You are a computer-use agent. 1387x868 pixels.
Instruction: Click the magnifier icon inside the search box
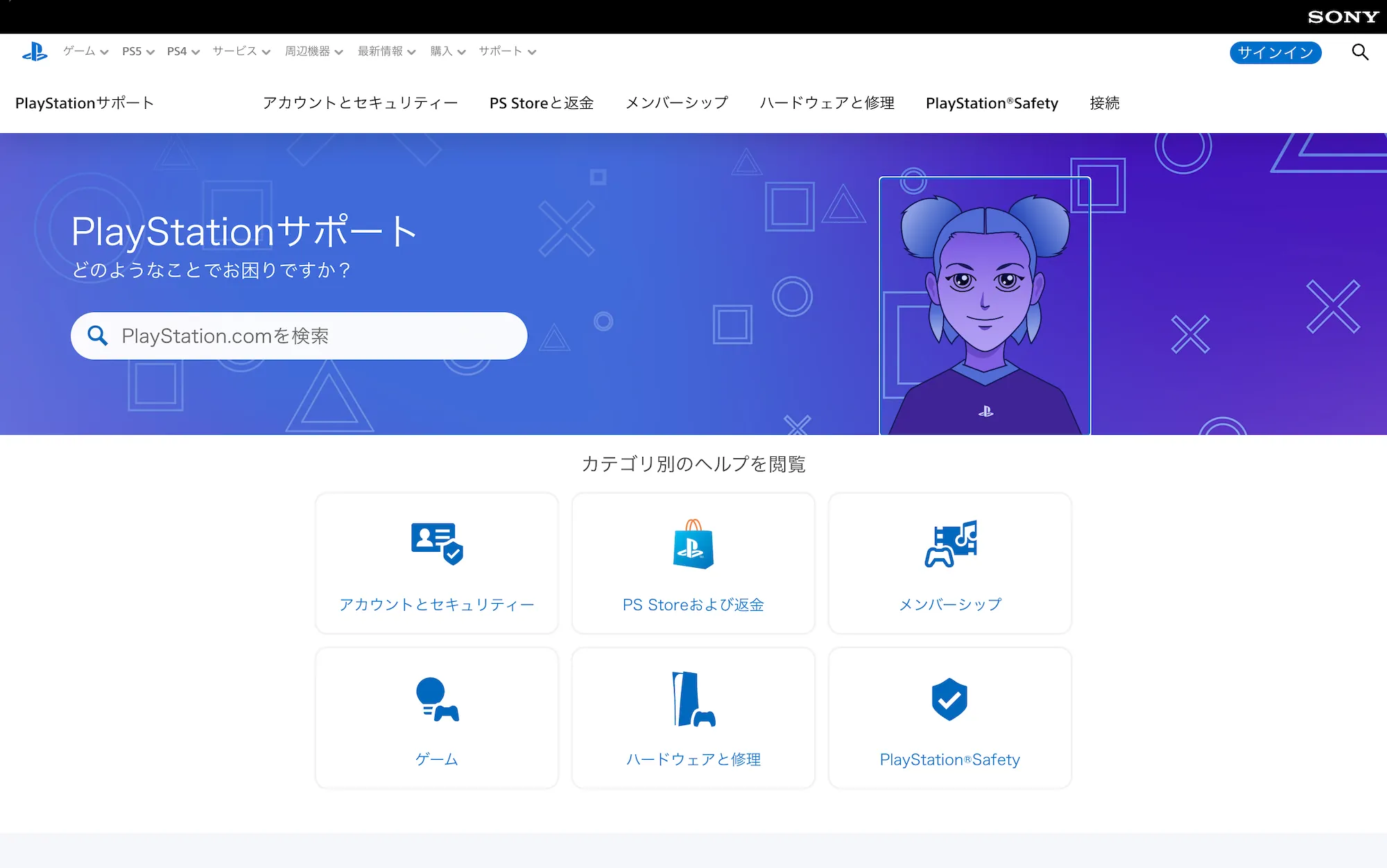[x=98, y=336]
